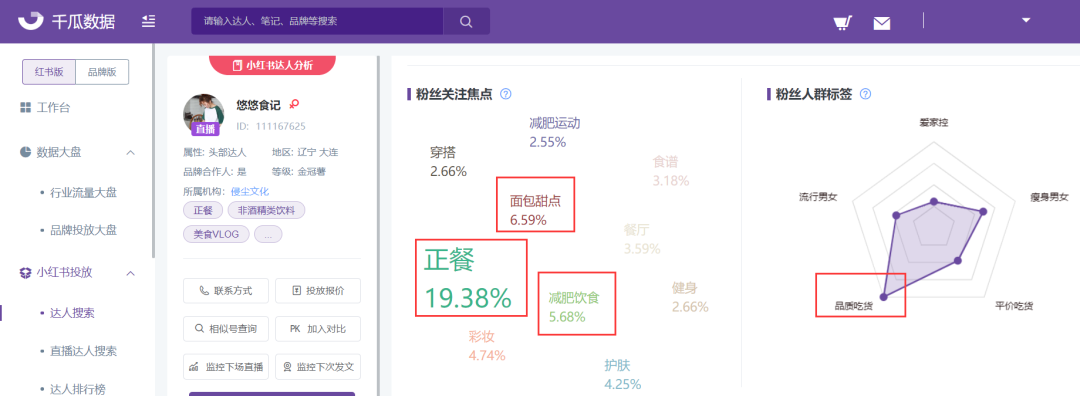Switch to 品牌版 version
The width and height of the screenshot is (1080, 396).
[102, 72]
